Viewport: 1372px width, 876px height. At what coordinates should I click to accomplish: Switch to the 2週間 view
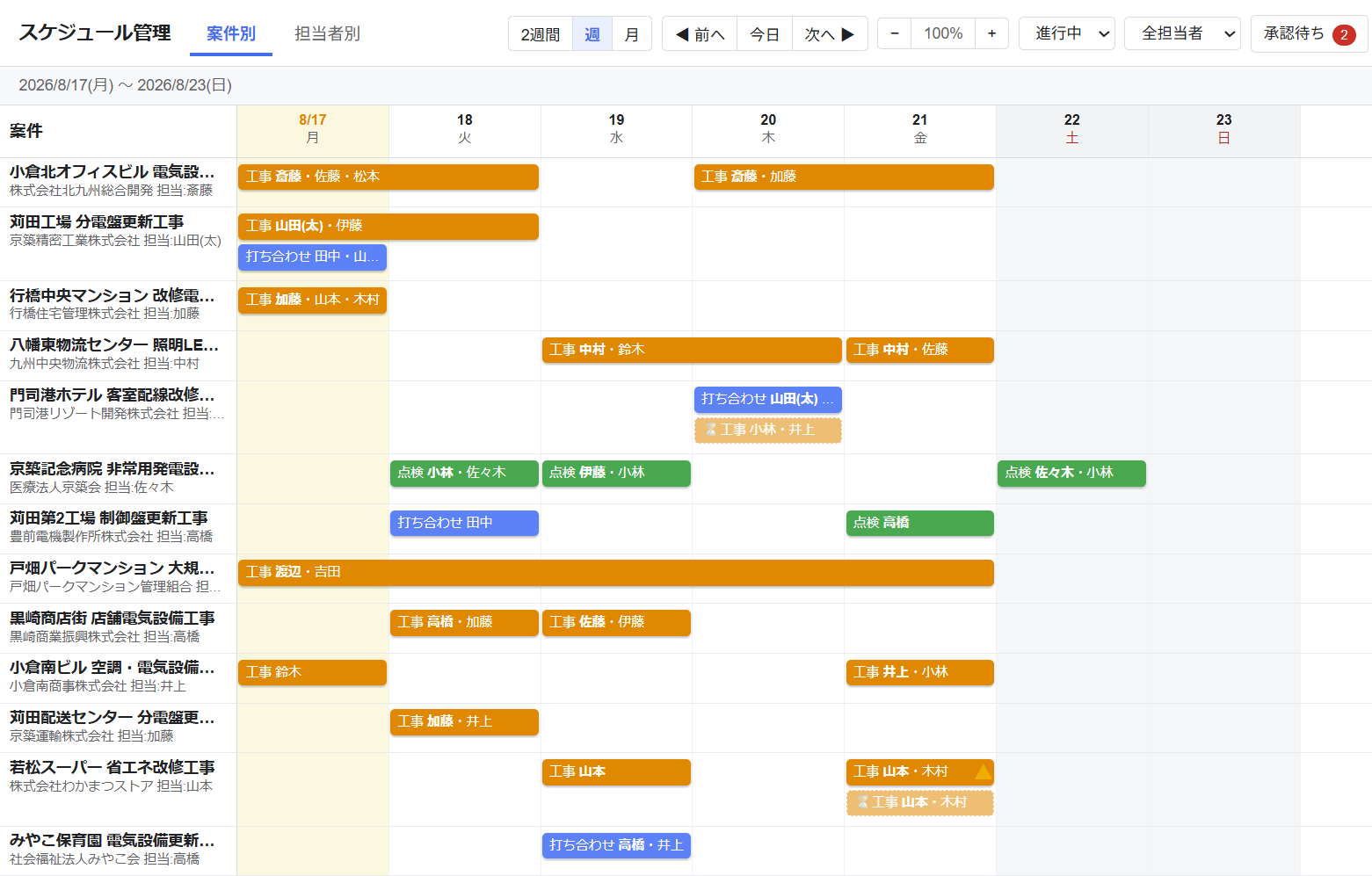click(541, 34)
